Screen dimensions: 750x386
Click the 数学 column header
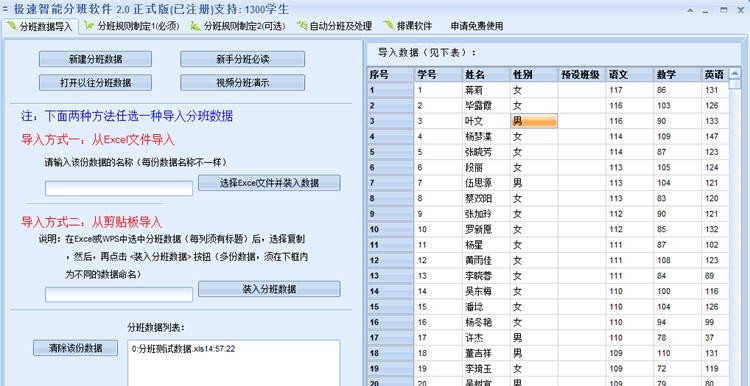677,75
